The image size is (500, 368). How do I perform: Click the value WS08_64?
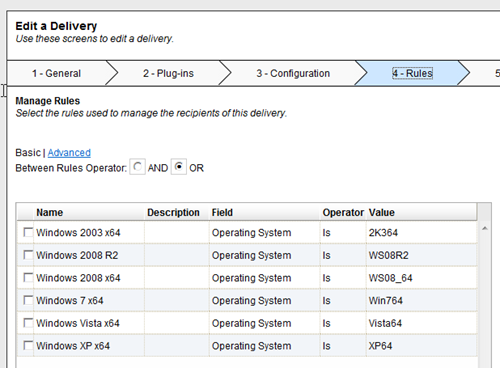pyautogui.click(x=390, y=278)
